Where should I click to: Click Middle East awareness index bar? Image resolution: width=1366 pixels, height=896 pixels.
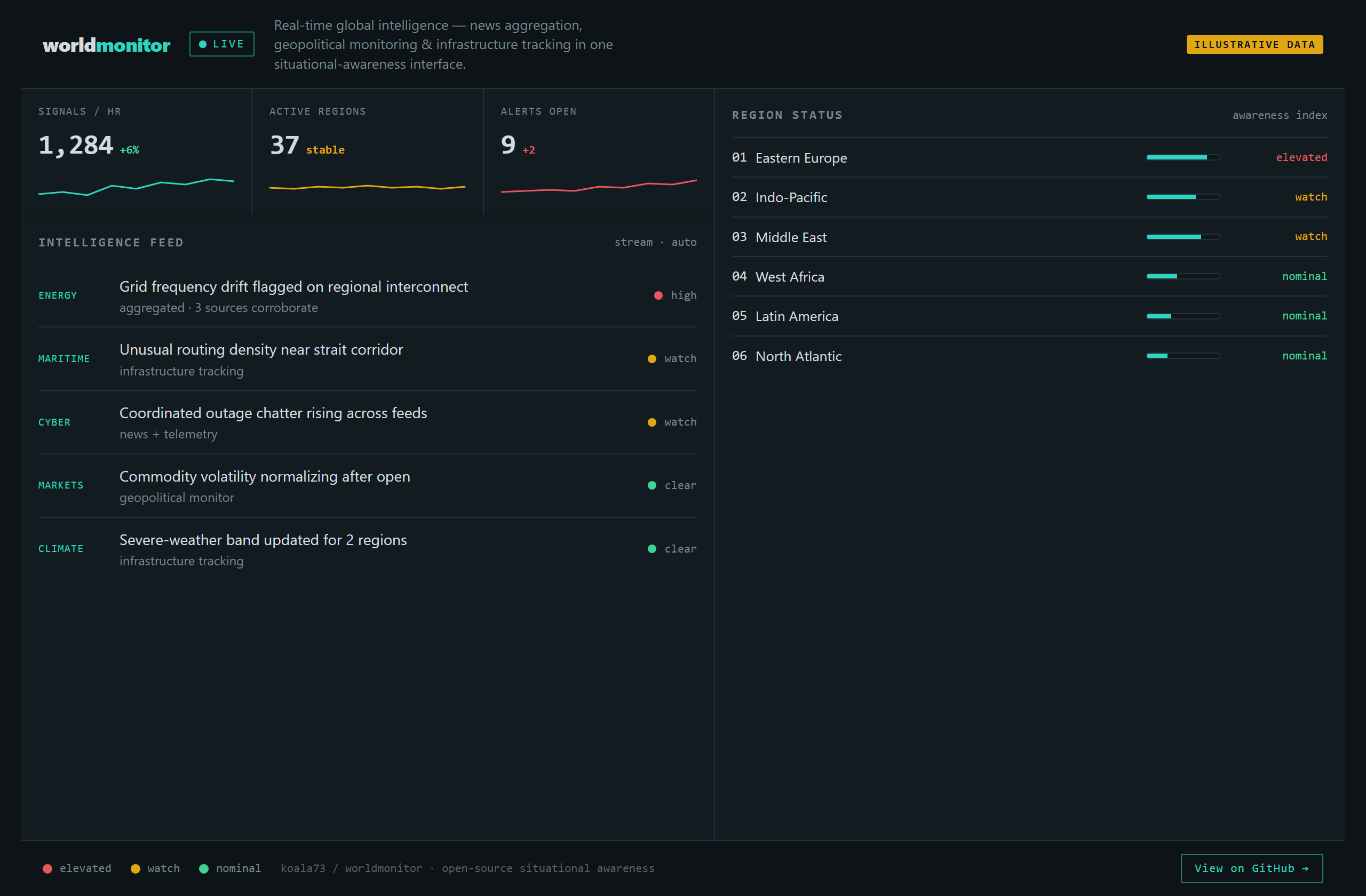(1184, 236)
